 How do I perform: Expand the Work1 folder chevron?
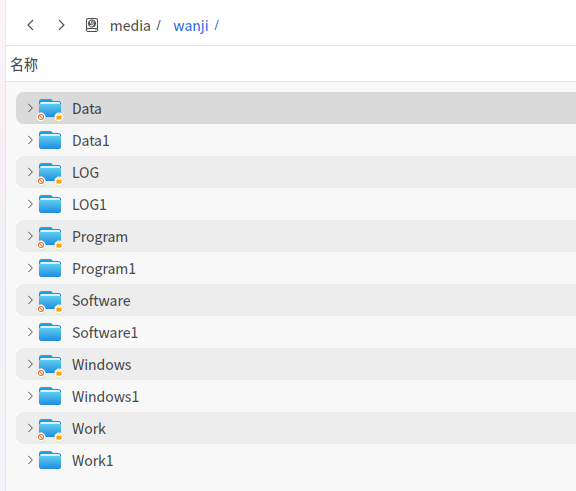click(30, 460)
